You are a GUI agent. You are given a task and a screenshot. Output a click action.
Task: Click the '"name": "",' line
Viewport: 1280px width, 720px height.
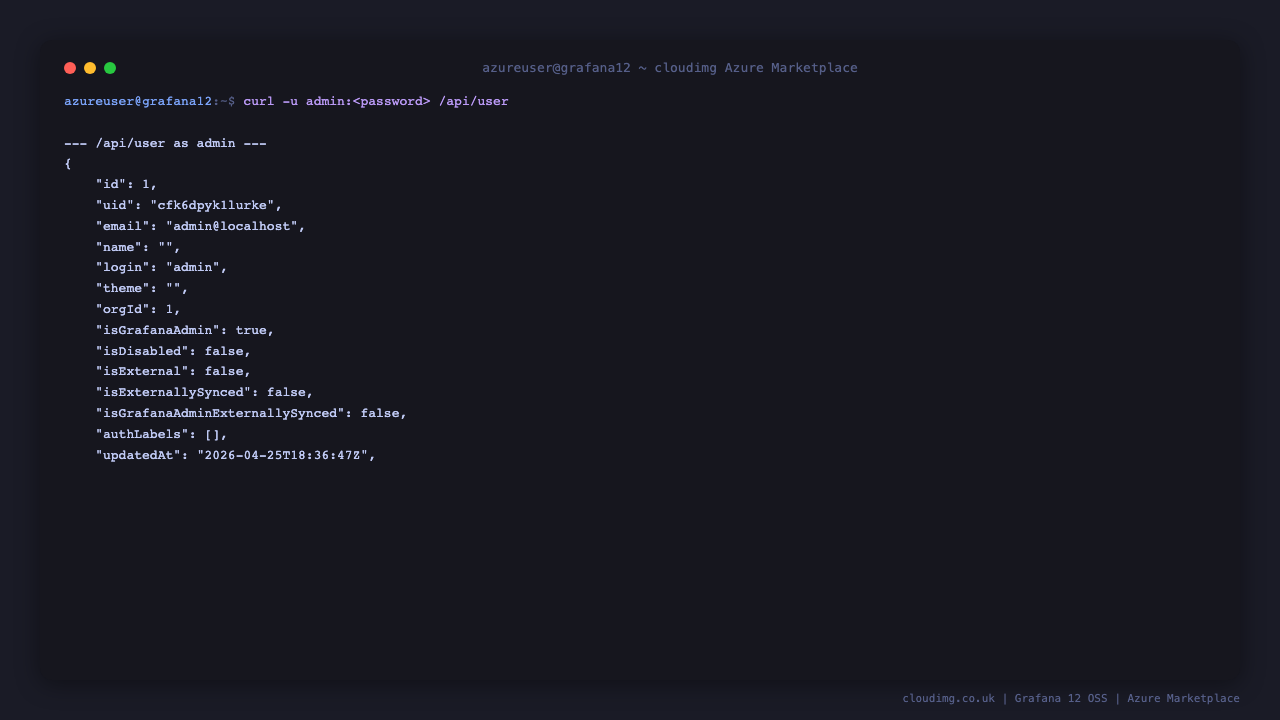[138, 247]
